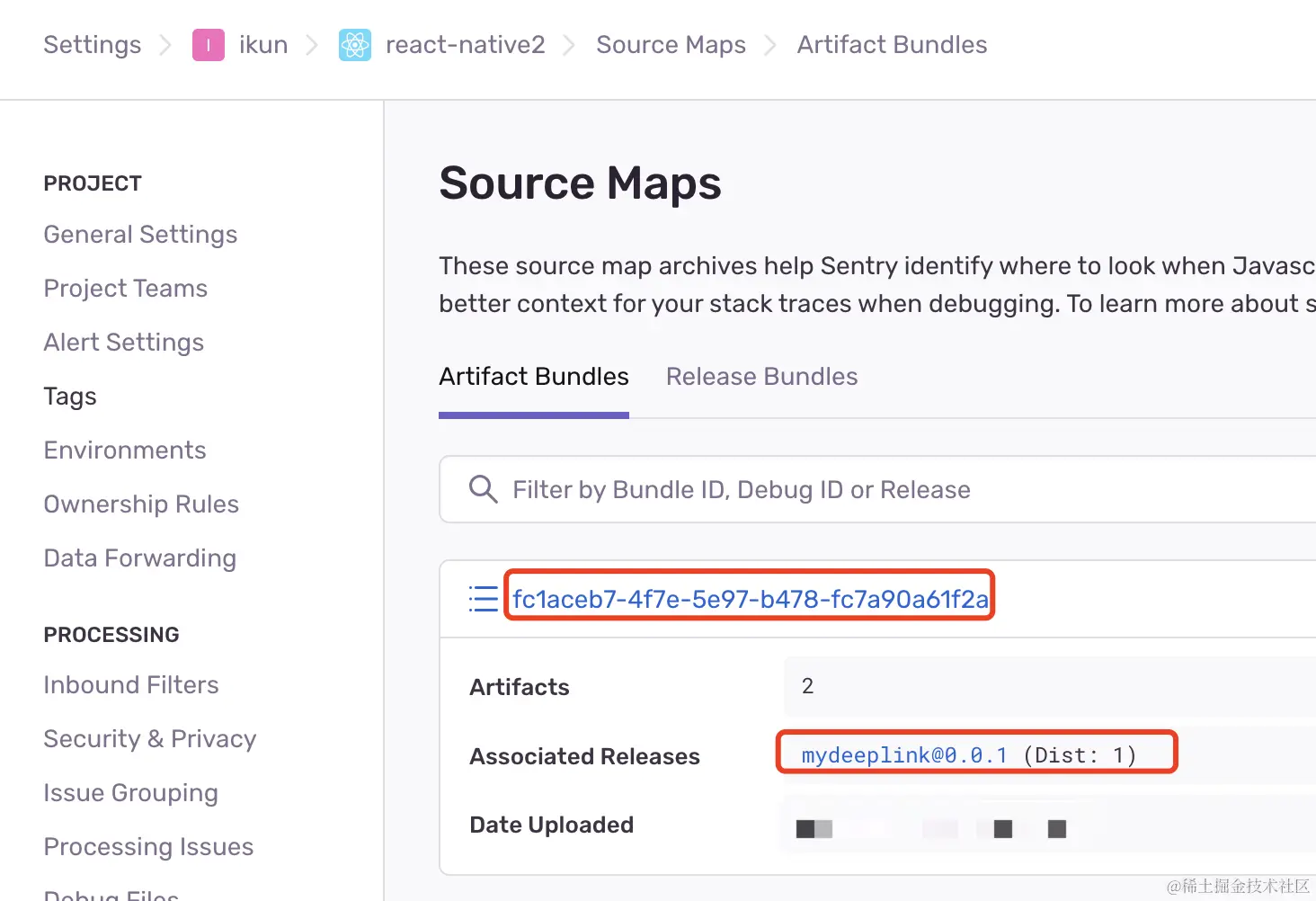The image size is (1316, 901).
Task: Open Security & Privacy in sidebar
Action: [150, 739]
